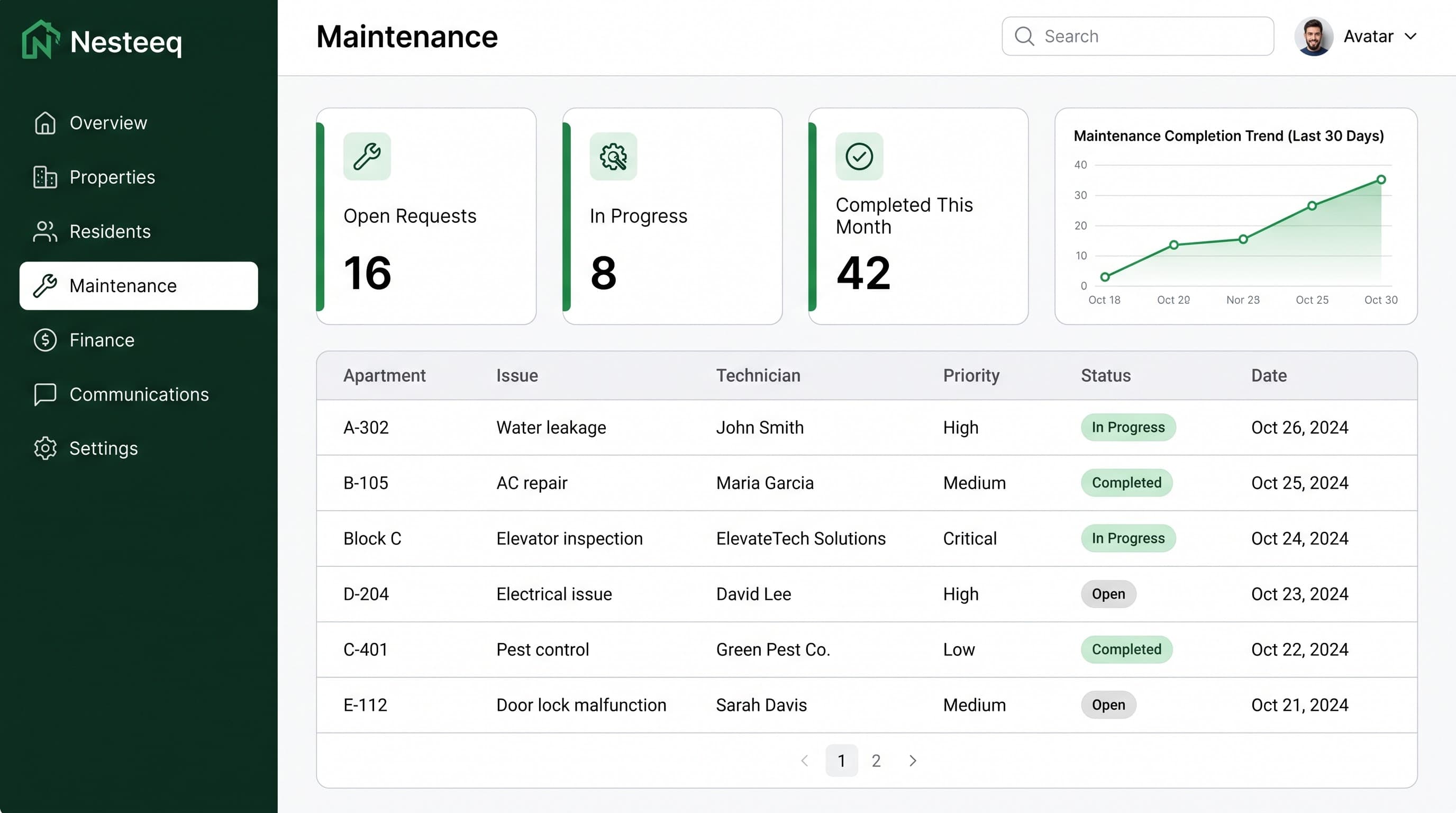Image resolution: width=1456 pixels, height=813 pixels.
Task: Sort by the Date column header
Action: (x=1269, y=375)
